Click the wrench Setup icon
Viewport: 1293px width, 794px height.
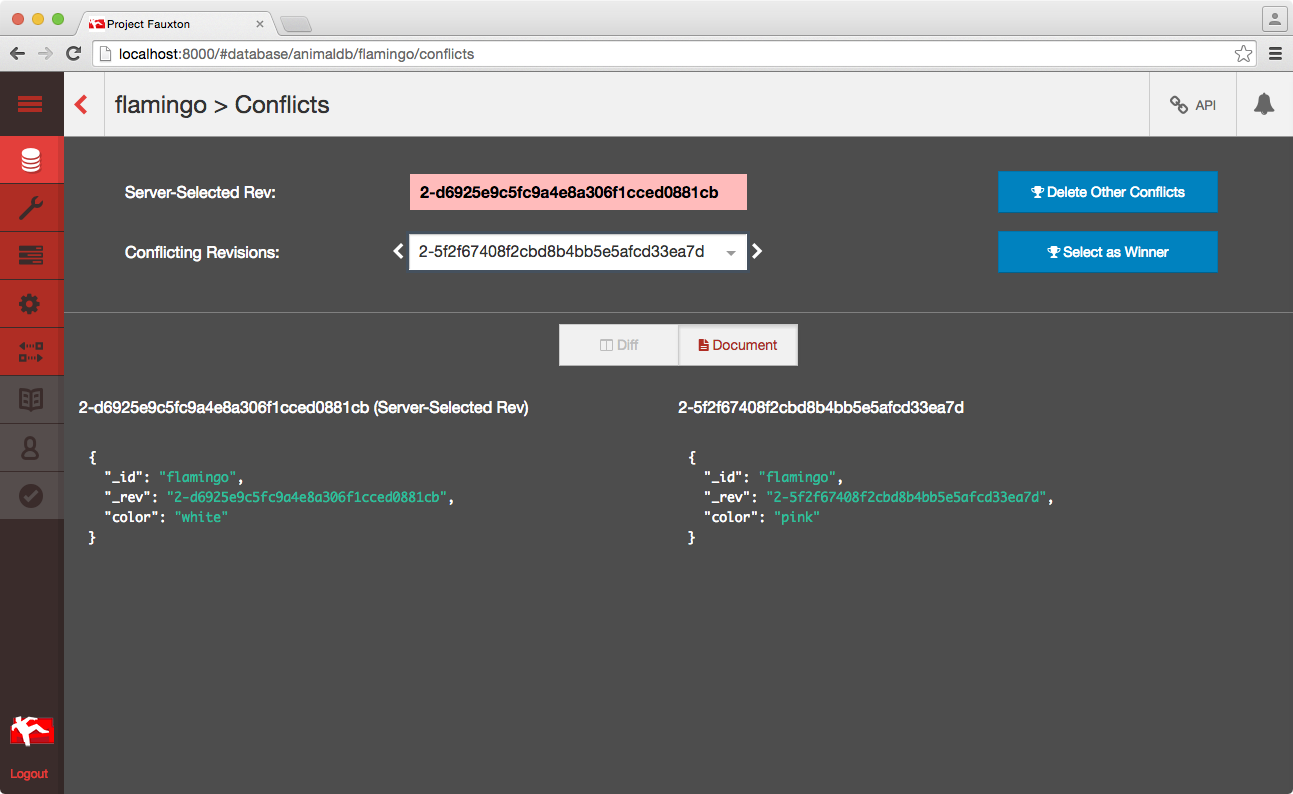point(31,208)
